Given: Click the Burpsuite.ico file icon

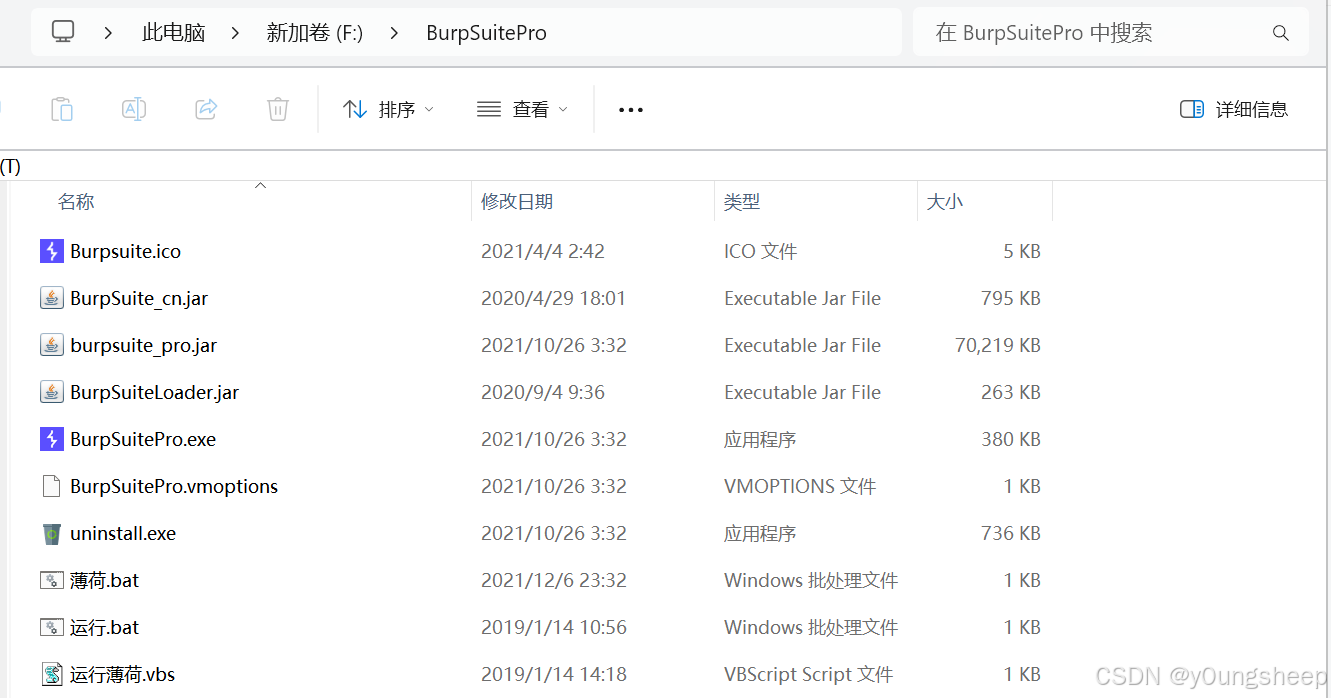Looking at the screenshot, I should pos(52,251).
